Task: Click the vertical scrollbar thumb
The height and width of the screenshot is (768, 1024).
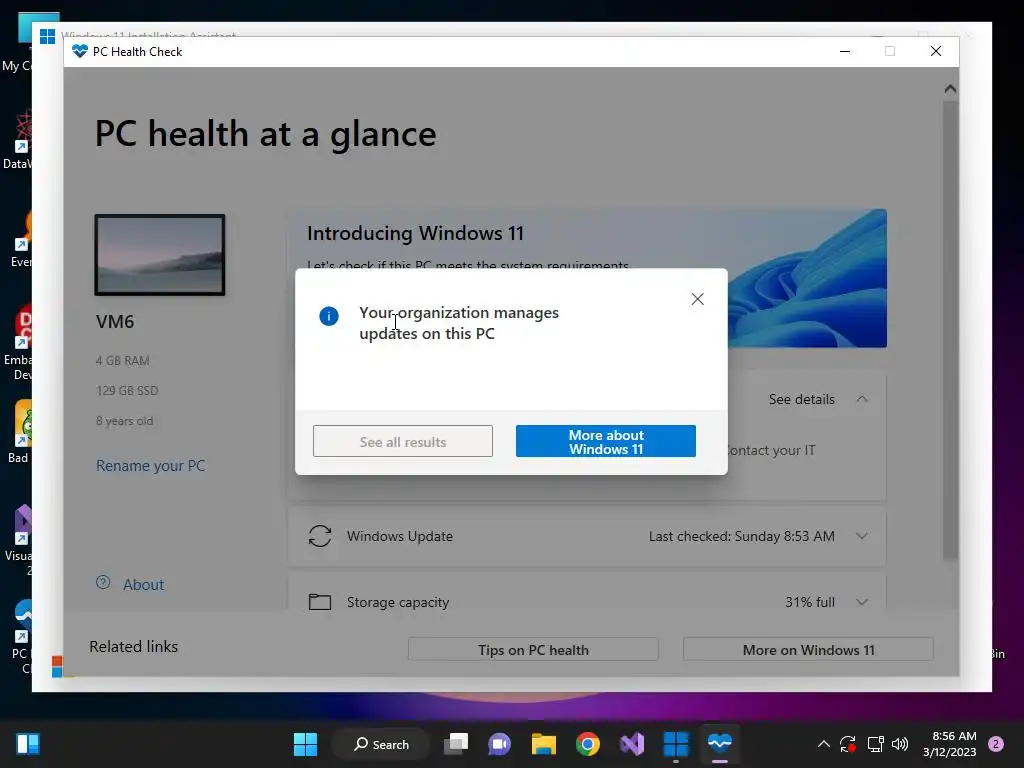Action: tap(950, 329)
